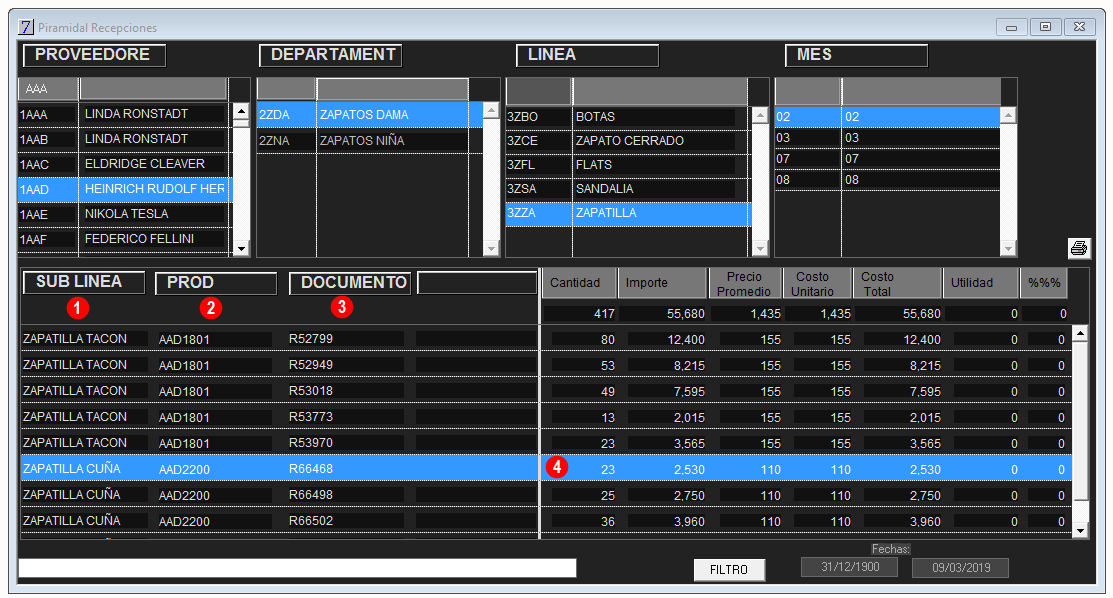This screenshot has height=598, width=1113.
Task: Click the LINEA header button
Action: 588,55
